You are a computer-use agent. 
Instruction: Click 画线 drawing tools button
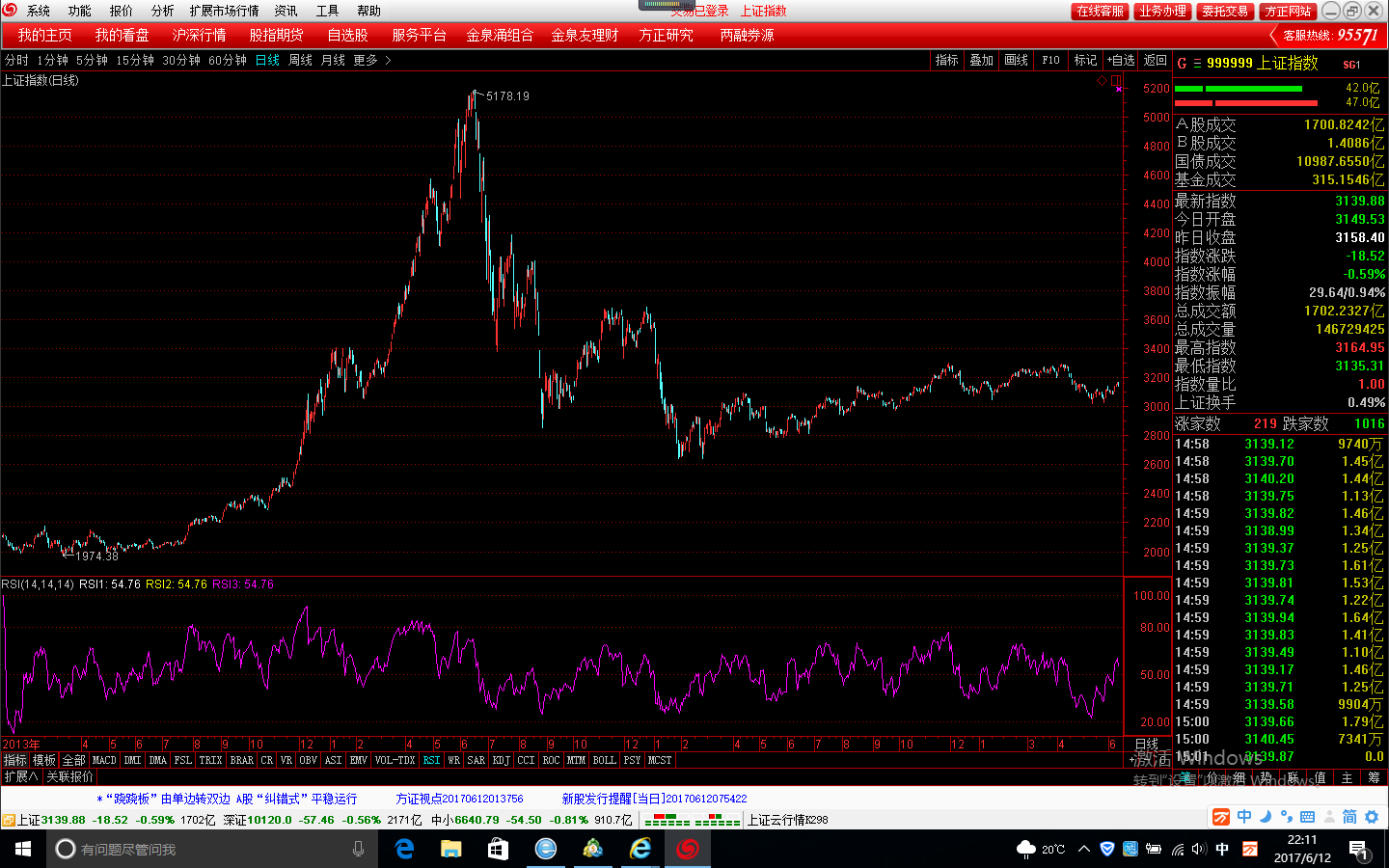[1017, 60]
